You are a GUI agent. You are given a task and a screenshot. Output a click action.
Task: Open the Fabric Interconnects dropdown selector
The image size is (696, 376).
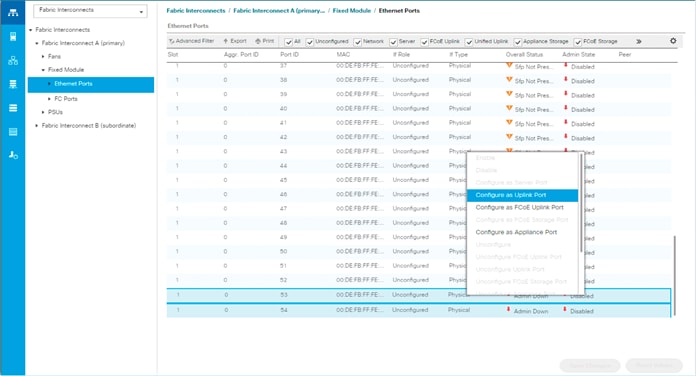click(91, 11)
